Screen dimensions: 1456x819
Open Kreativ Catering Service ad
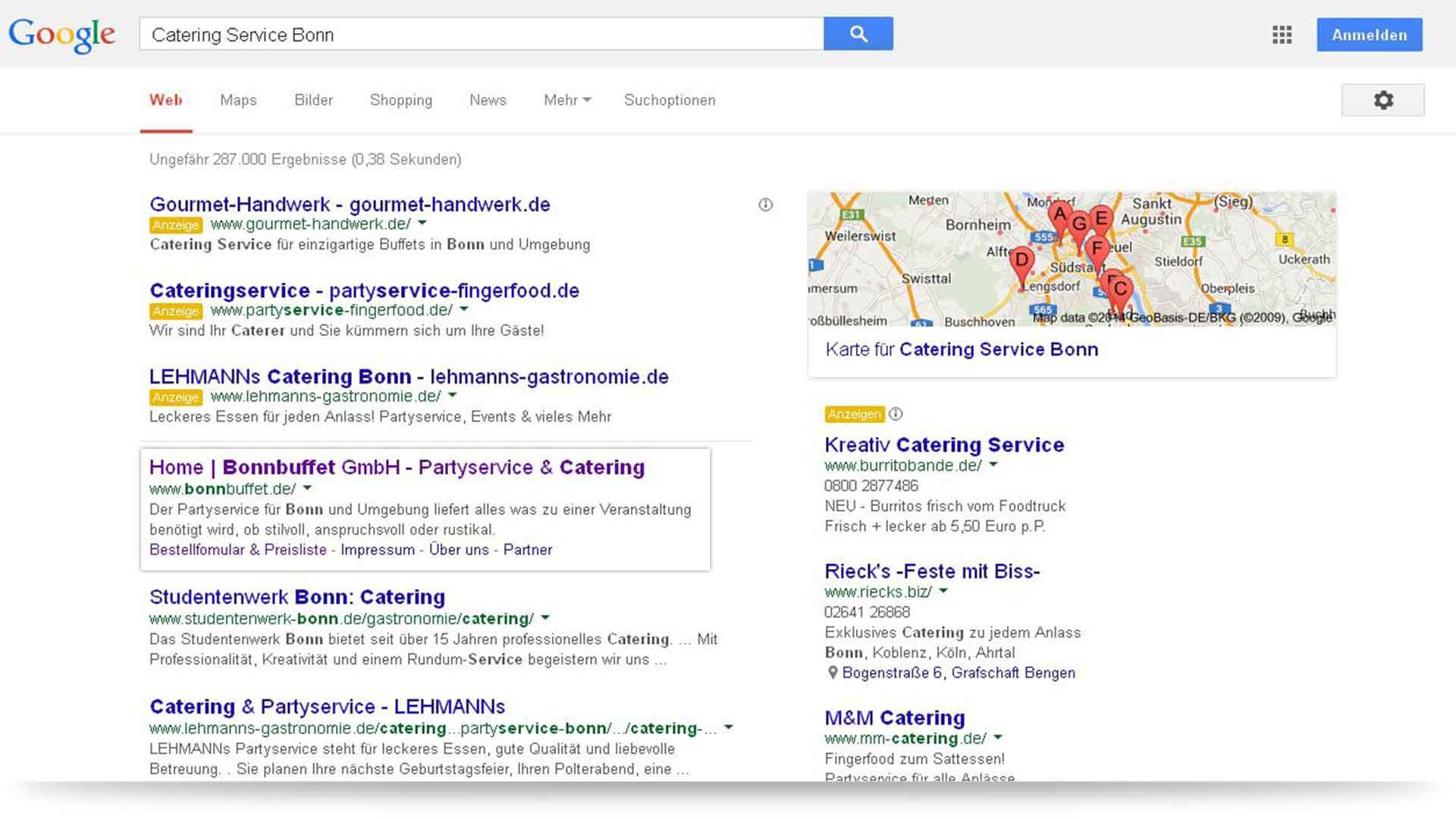(944, 445)
